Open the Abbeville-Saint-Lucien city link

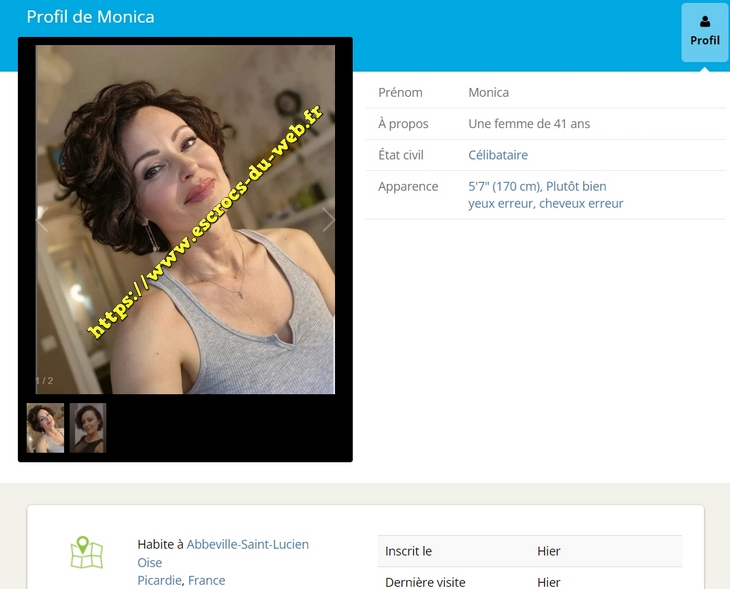pos(248,544)
